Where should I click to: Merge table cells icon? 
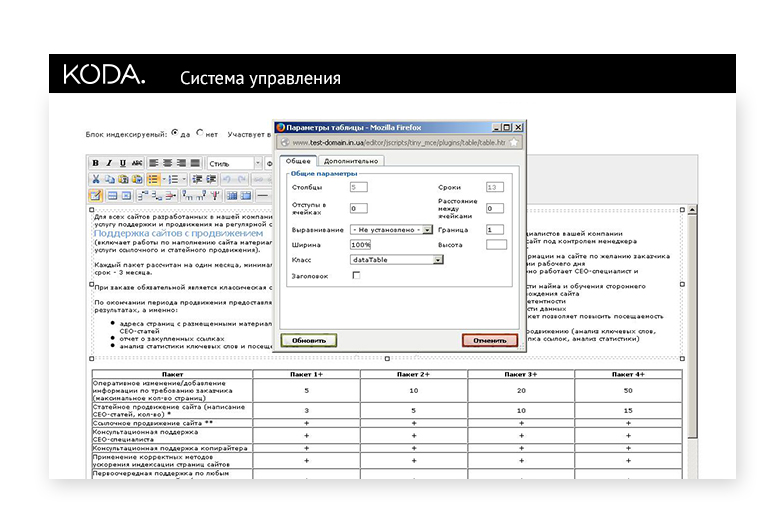(x=246, y=195)
